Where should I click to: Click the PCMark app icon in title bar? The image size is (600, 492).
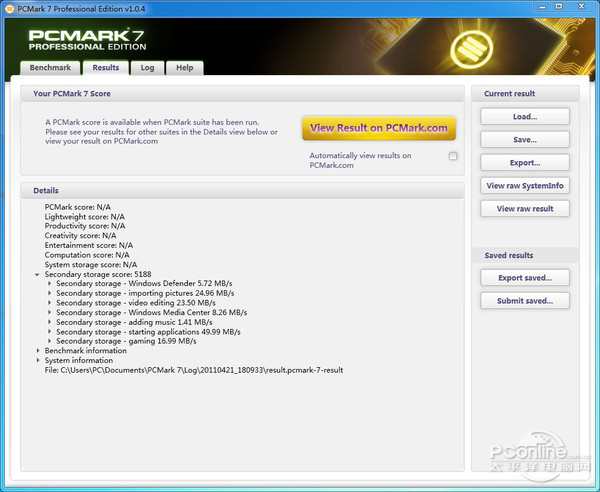tap(10, 8)
